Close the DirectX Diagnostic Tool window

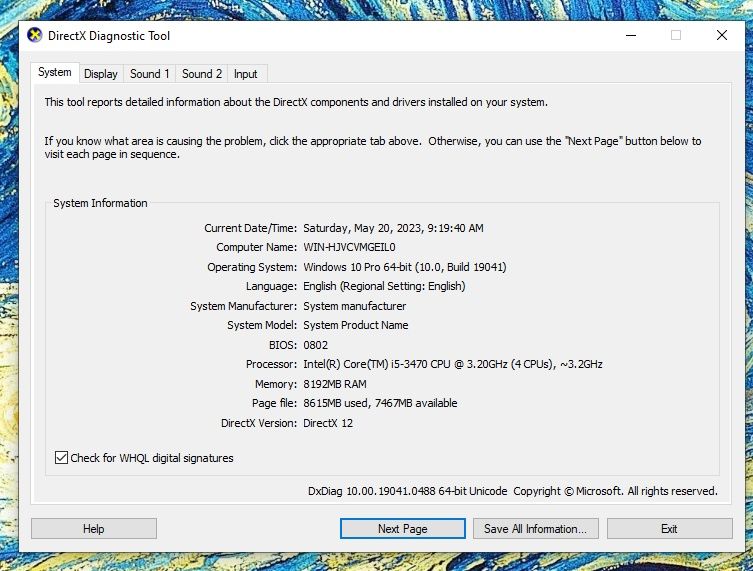coord(721,35)
